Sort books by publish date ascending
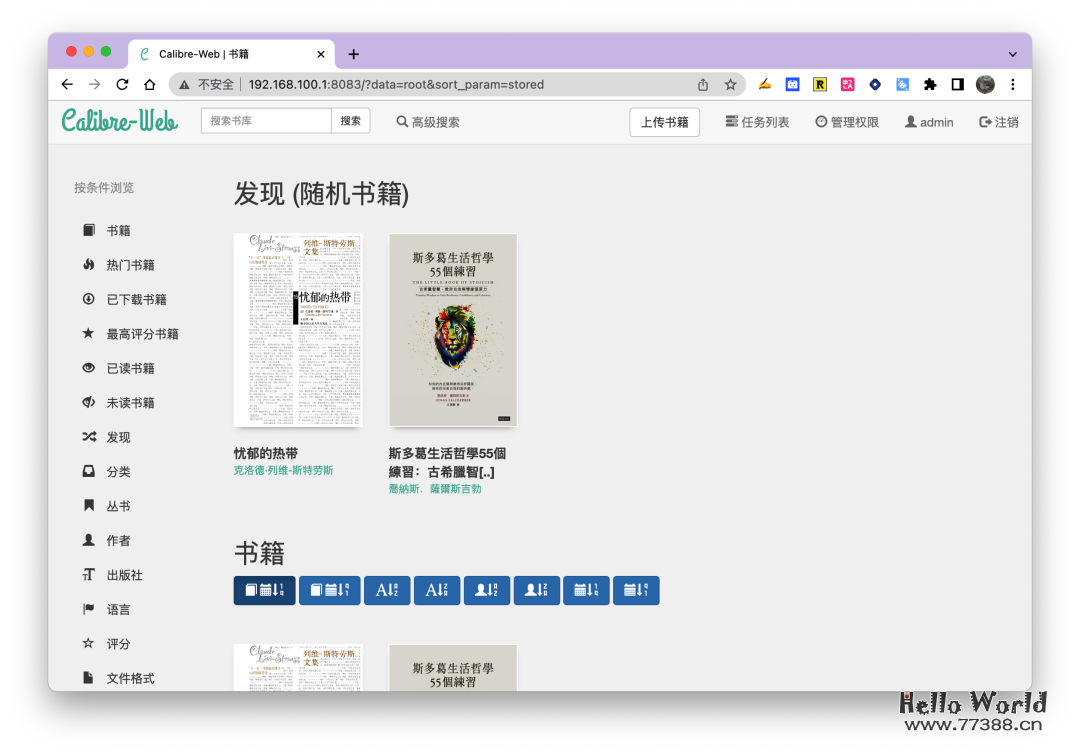Image resolution: width=1080 pixels, height=755 pixels. (586, 590)
